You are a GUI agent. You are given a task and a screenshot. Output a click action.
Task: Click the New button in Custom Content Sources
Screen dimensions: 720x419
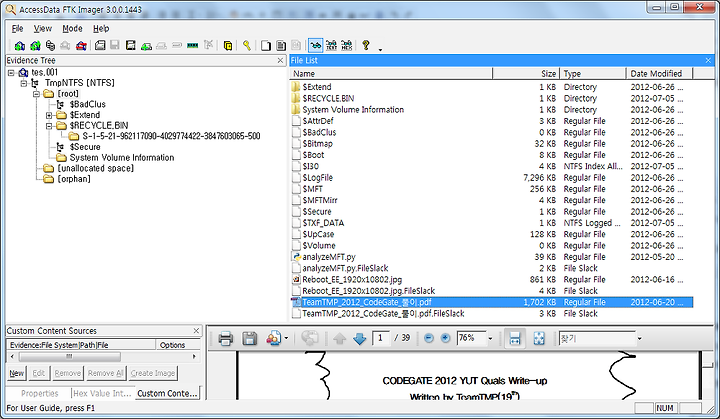(17, 373)
